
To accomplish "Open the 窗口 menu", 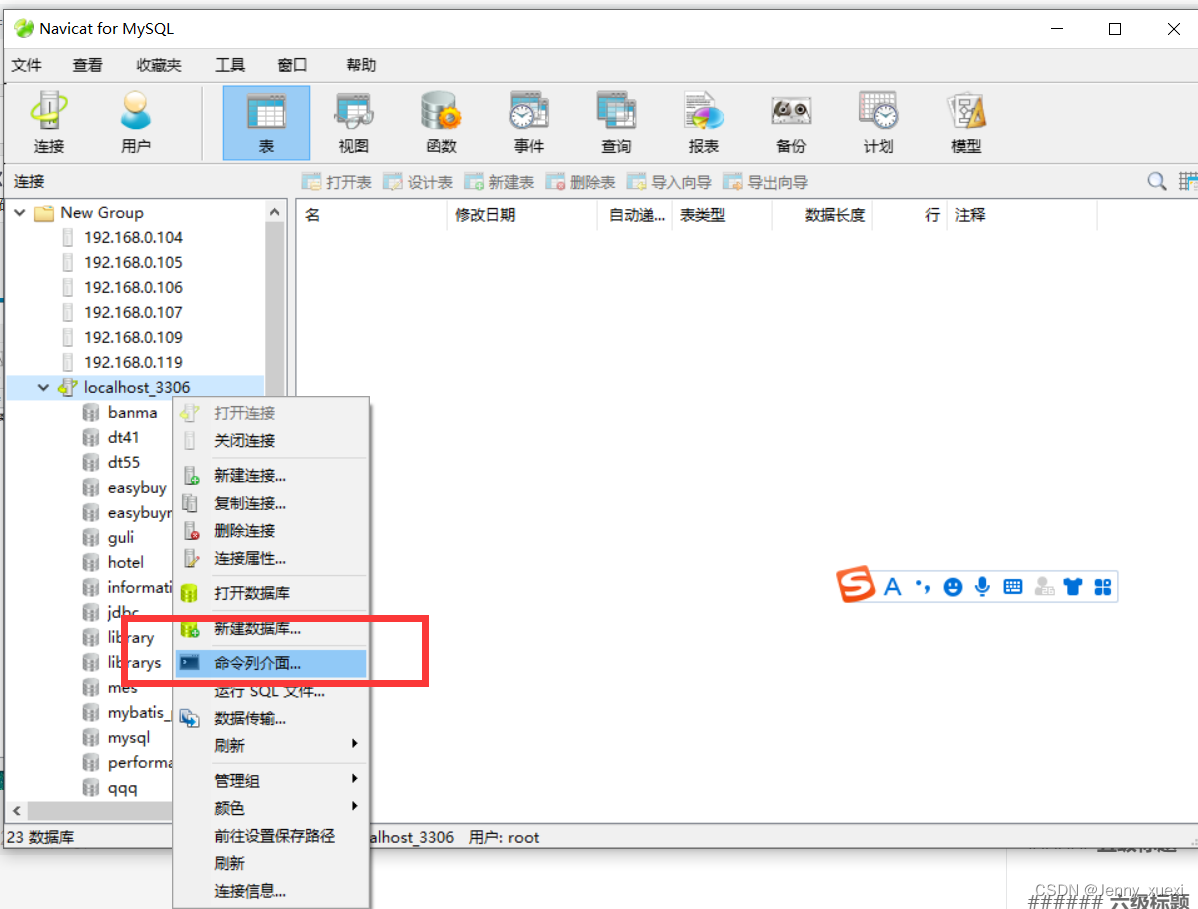I will coord(292,66).
